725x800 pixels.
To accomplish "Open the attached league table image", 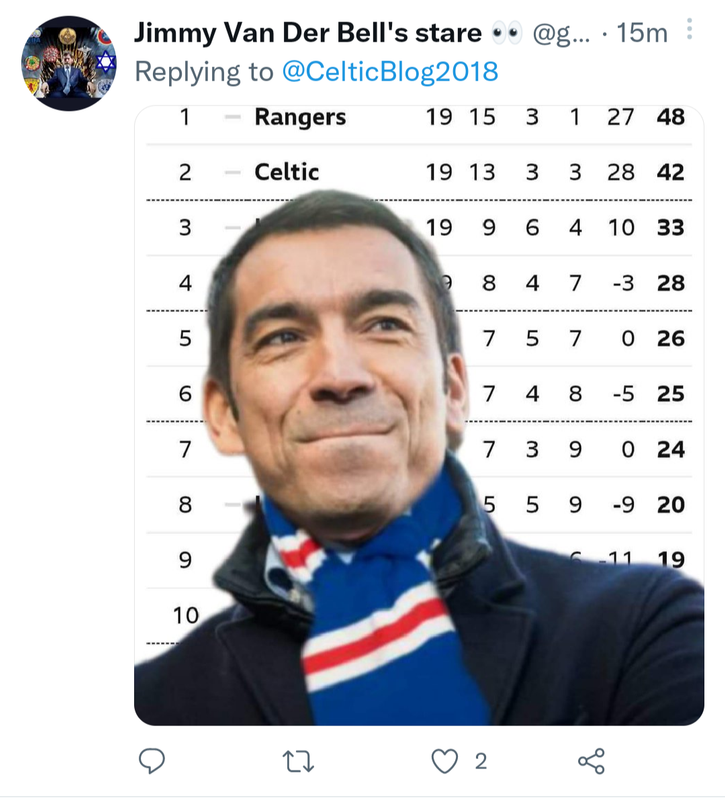I will tap(419, 415).
